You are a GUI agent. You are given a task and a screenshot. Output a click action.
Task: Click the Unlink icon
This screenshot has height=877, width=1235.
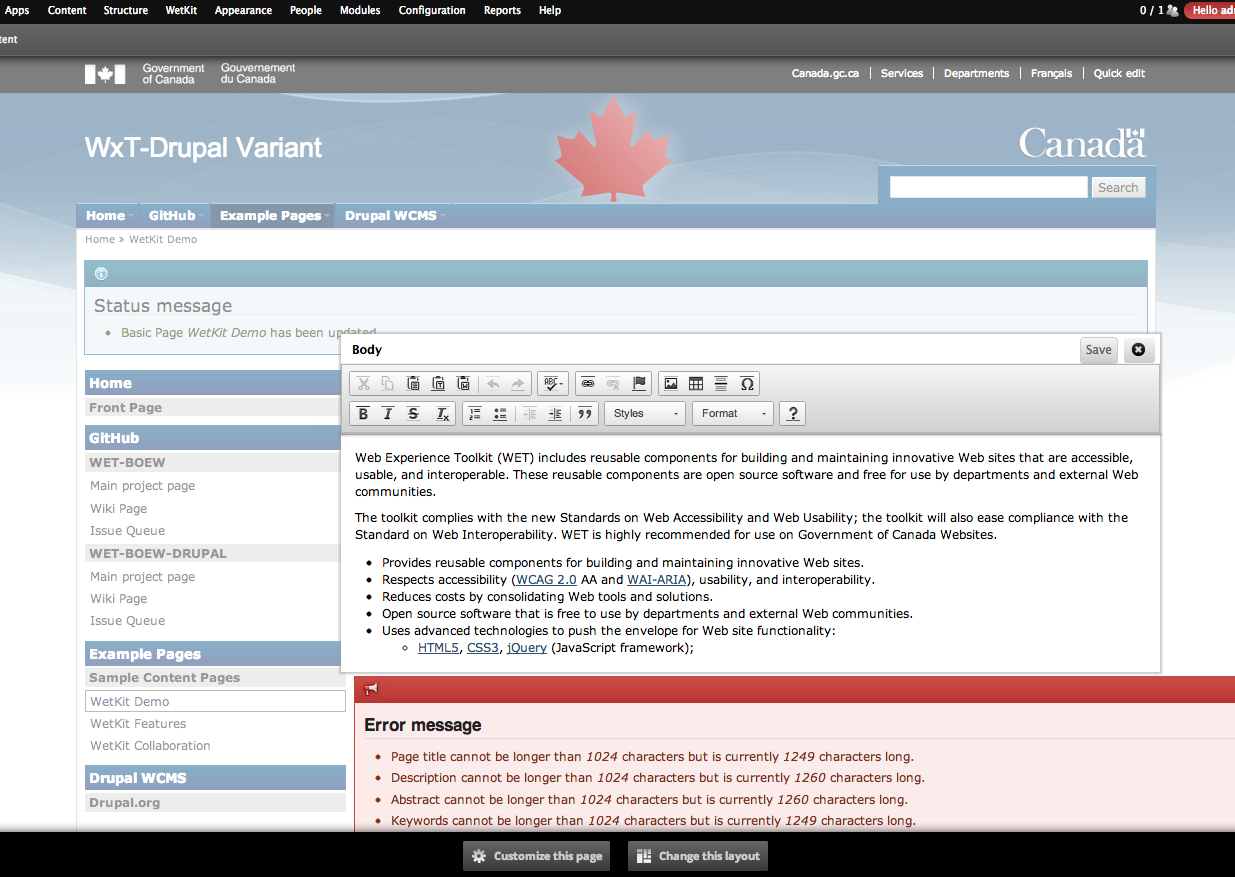click(x=613, y=383)
